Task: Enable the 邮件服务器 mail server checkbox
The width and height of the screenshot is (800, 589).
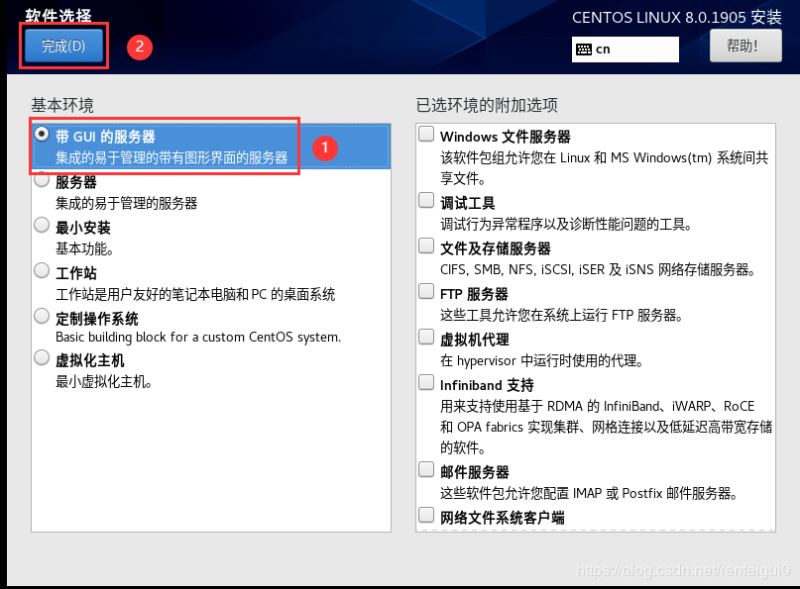Action: coord(427,470)
